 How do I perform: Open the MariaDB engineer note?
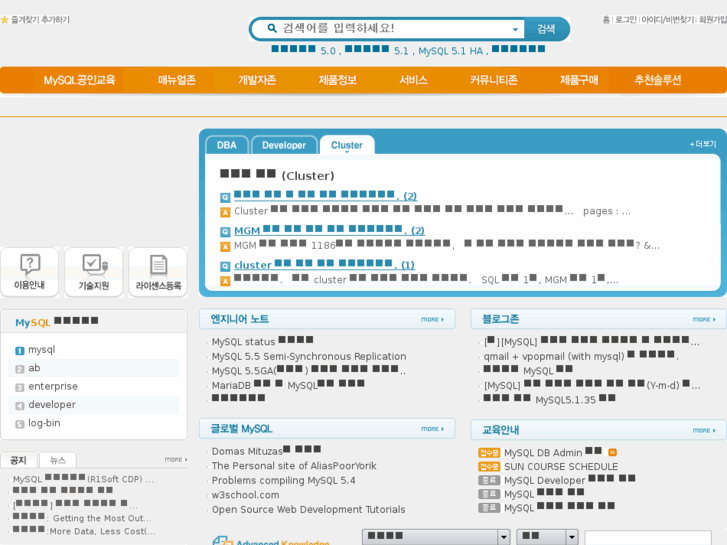[288, 385]
